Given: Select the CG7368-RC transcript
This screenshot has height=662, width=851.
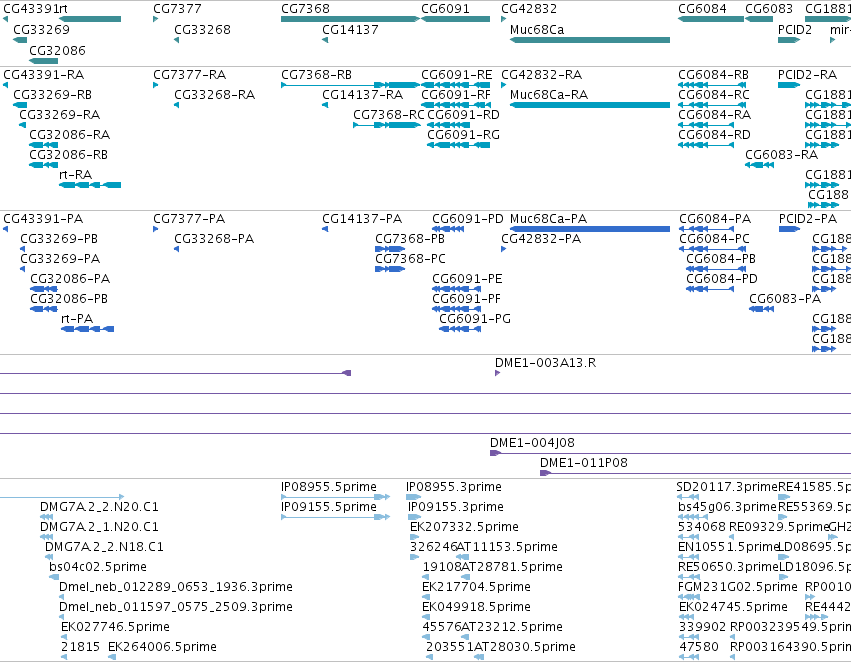Looking at the screenshot, I should coord(386,125).
